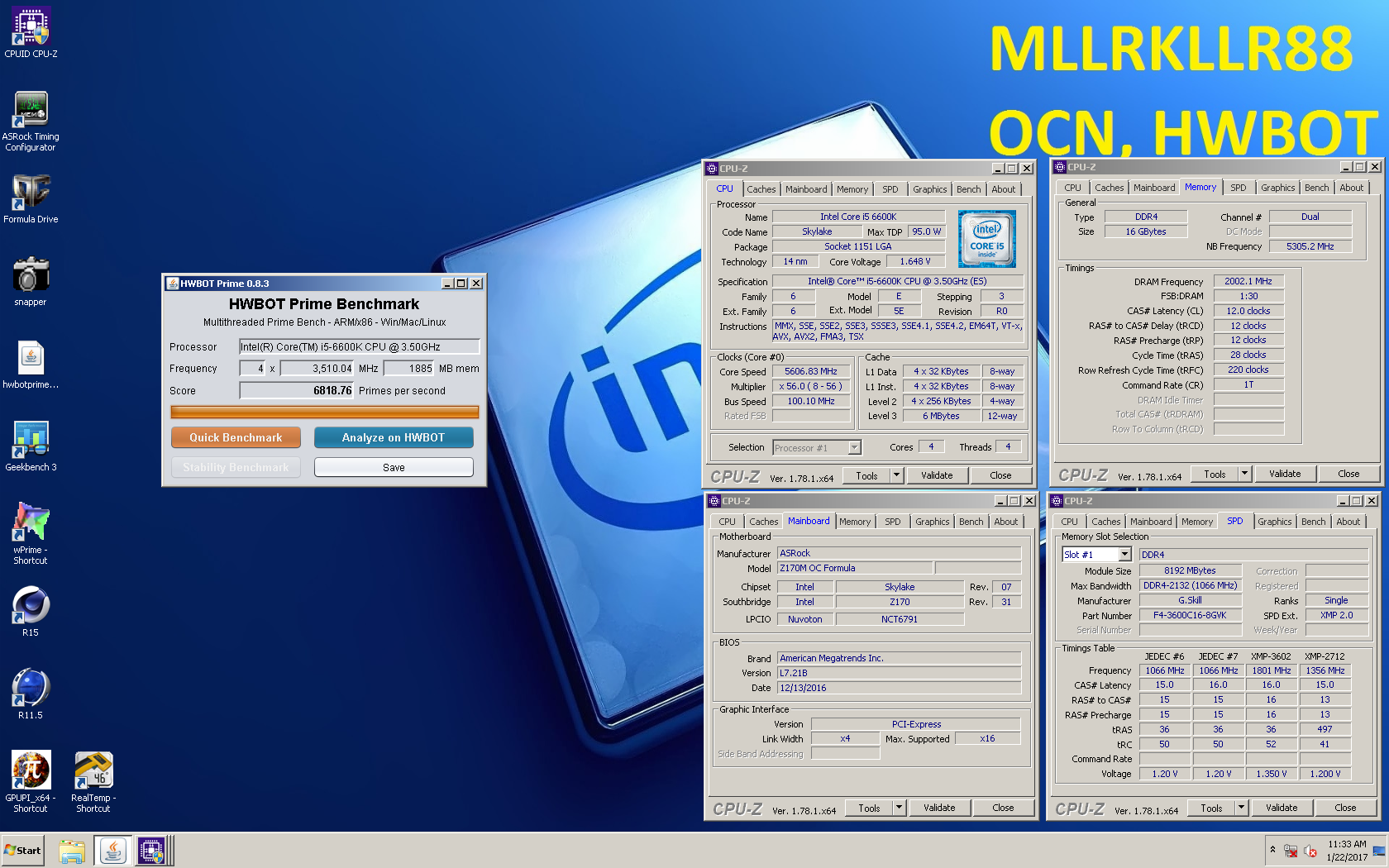Open the snapper camera desktop icon
1389x868 pixels.
[31, 281]
